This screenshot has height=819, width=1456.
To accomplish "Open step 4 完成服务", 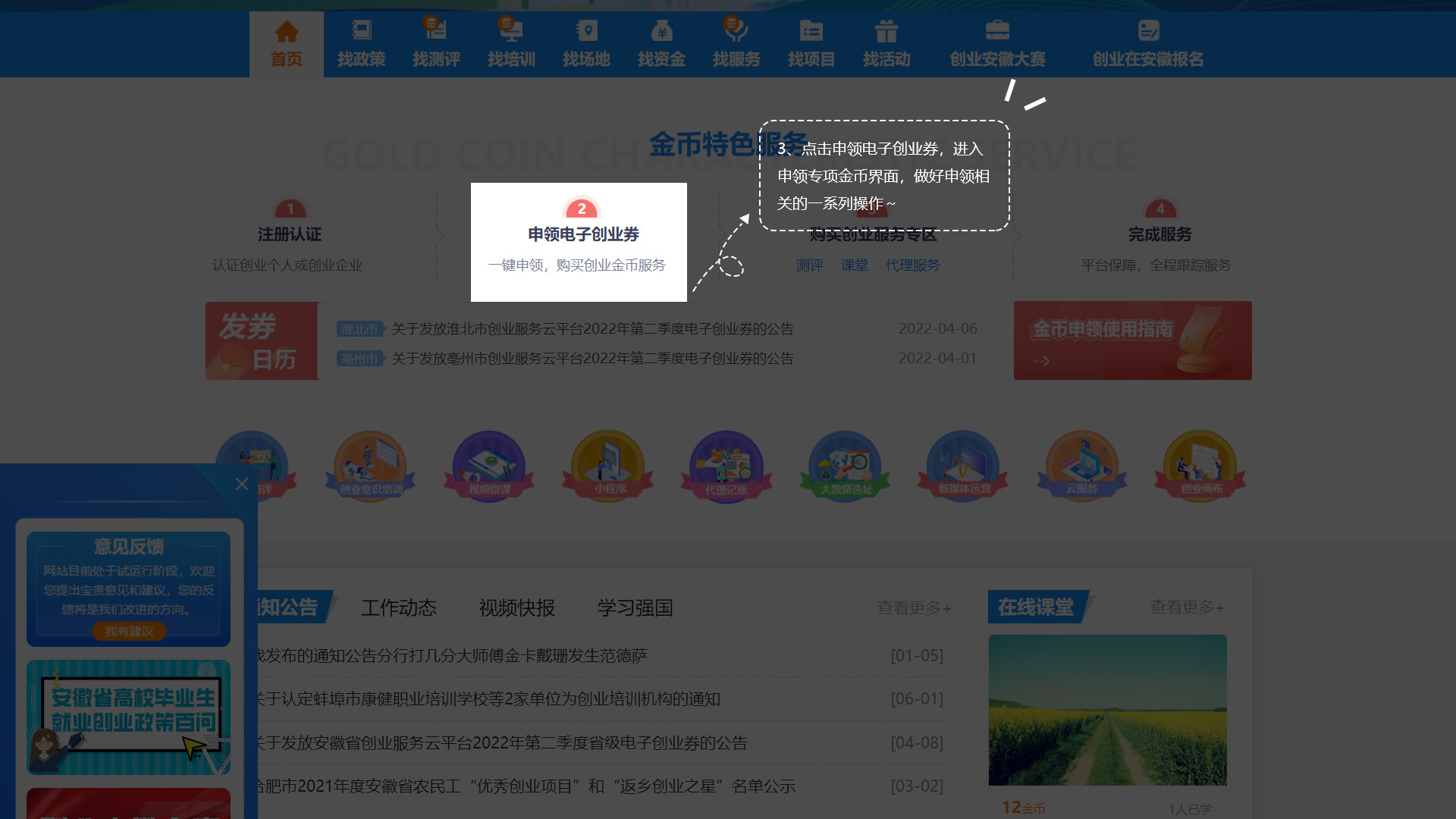I will coord(1159,235).
